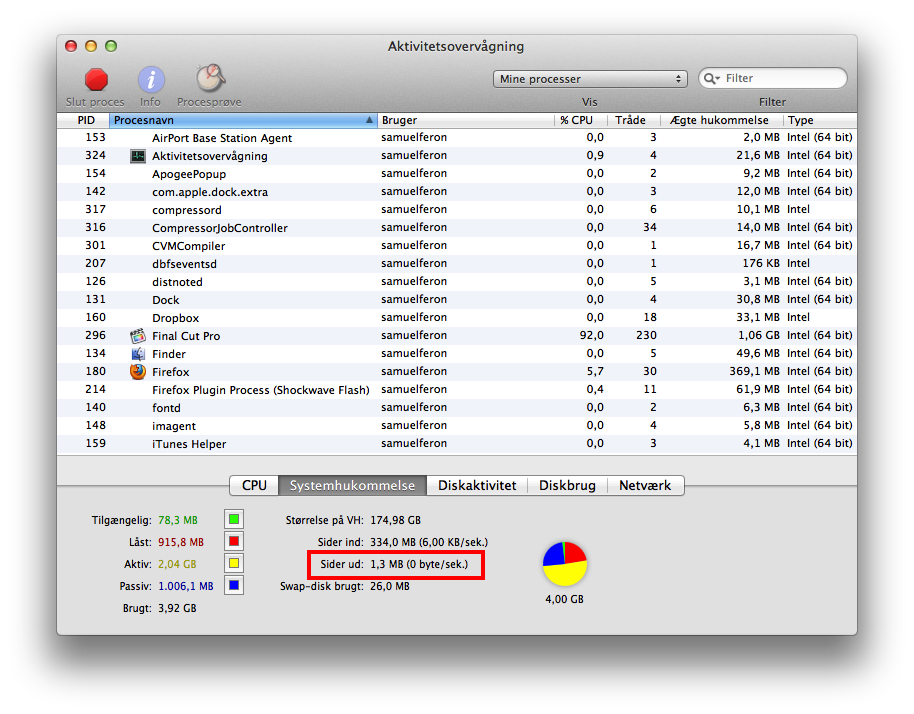Sort by Bruger column header
Viewport: 914px width, 714px height.
pos(465,120)
